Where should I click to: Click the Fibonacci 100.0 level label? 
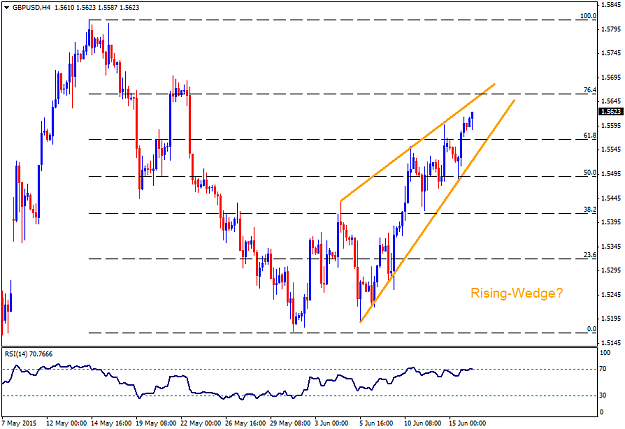pos(588,16)
